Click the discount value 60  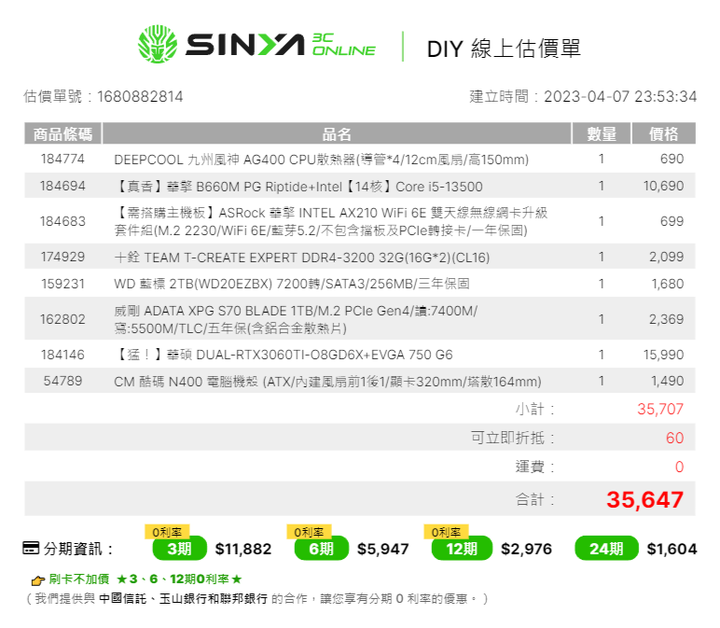(x=675, y=437)
